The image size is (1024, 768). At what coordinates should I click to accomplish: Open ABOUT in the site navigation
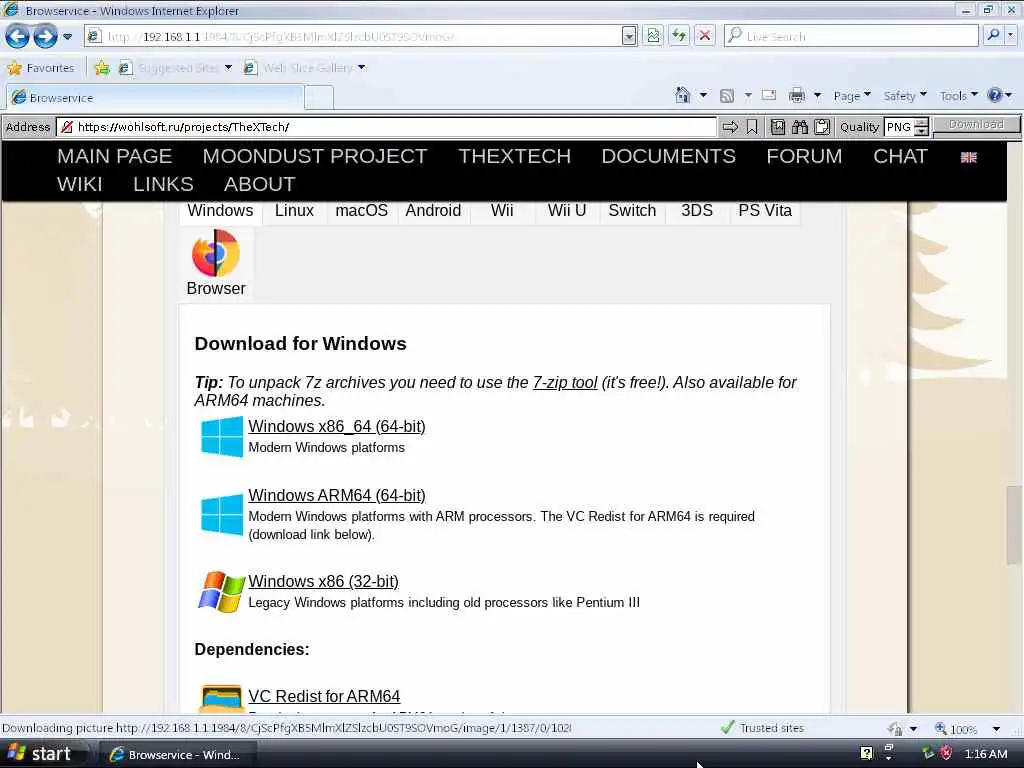[x=260, y=184]
